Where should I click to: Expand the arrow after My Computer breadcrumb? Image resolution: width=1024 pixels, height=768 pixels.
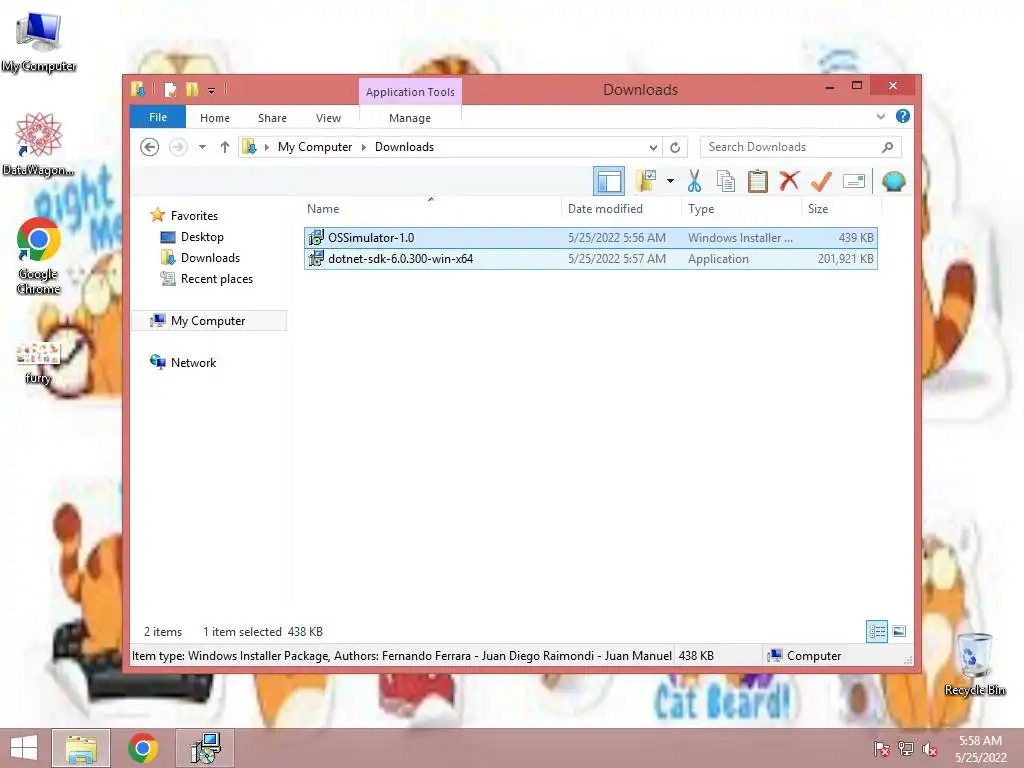coord(364,147)
